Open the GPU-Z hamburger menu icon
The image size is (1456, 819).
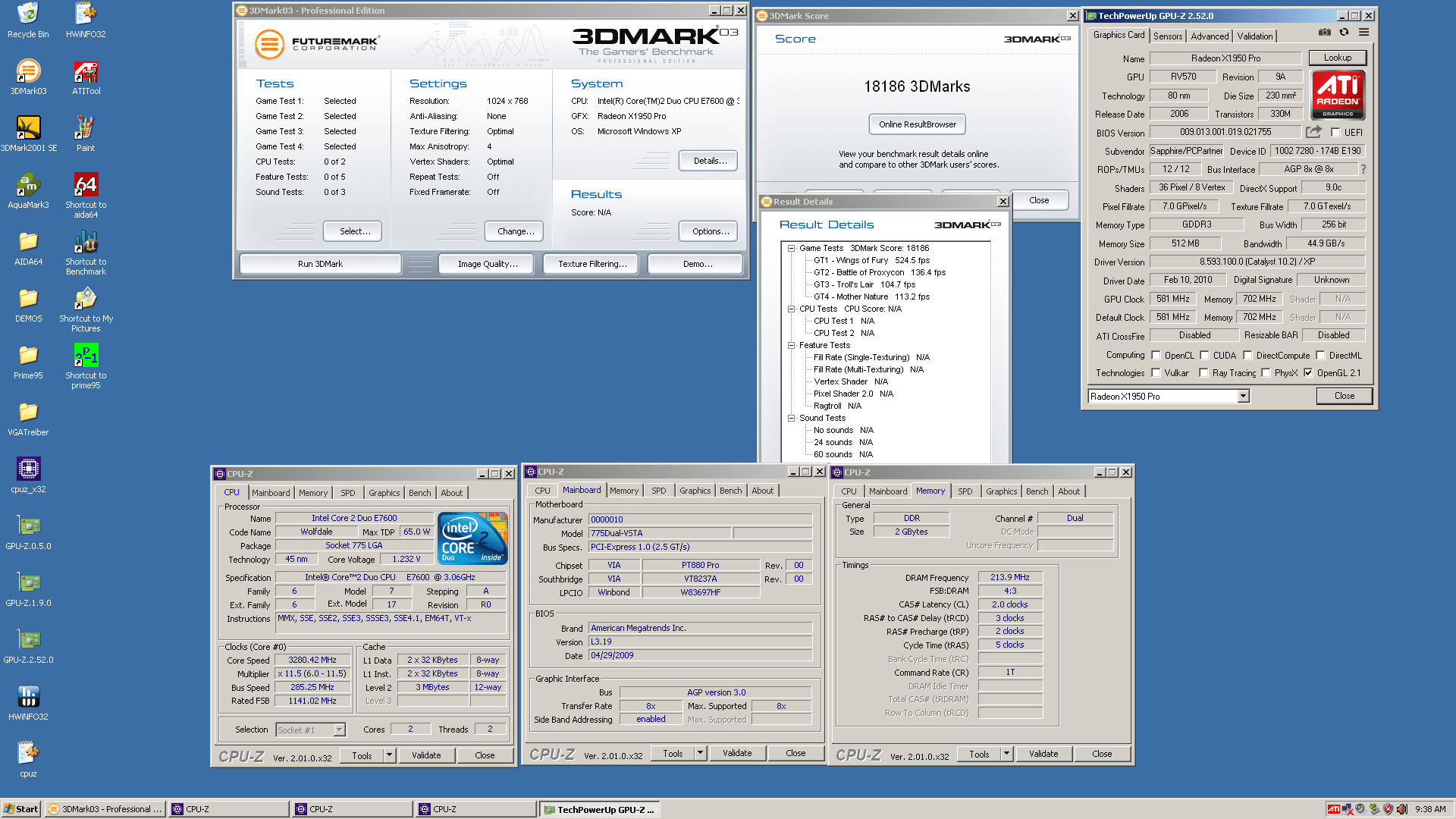point(1363,33)
